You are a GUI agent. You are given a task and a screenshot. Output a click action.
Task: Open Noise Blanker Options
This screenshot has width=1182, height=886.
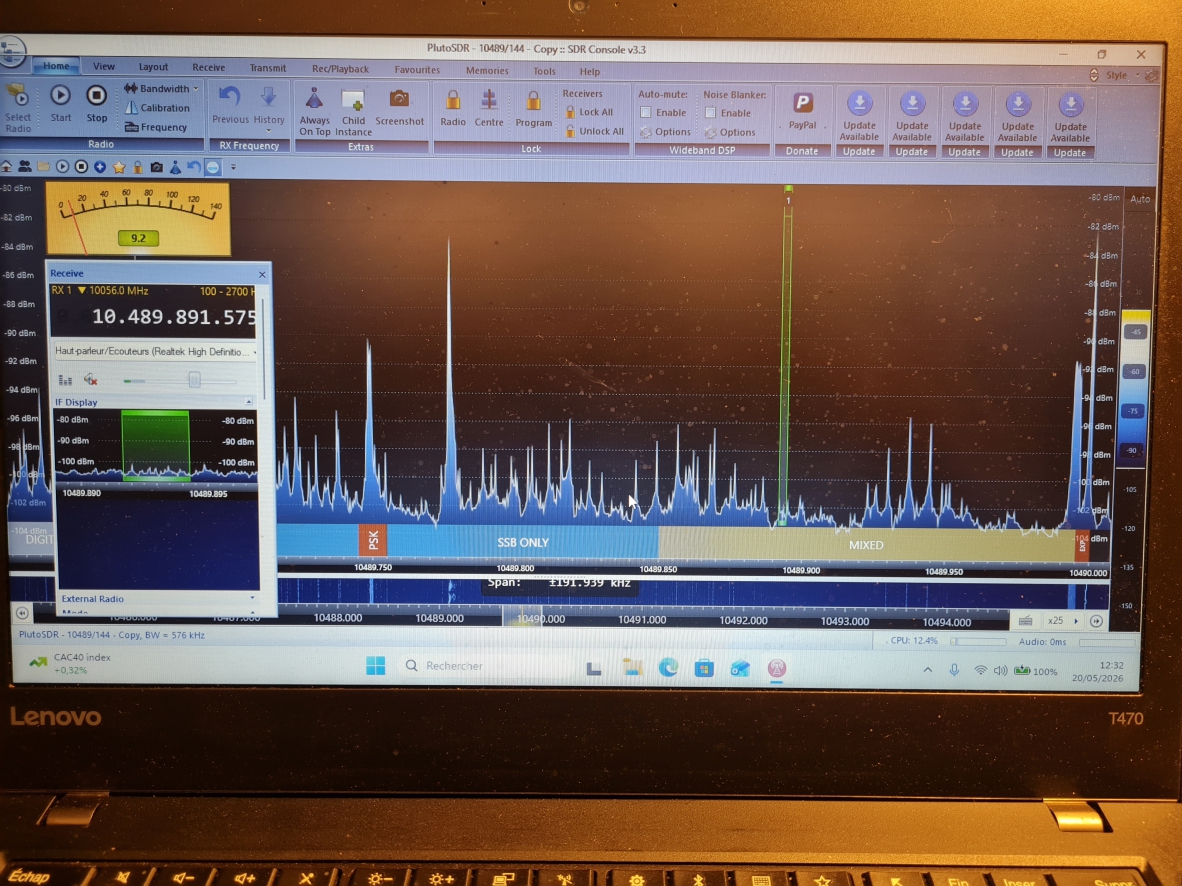730,133
